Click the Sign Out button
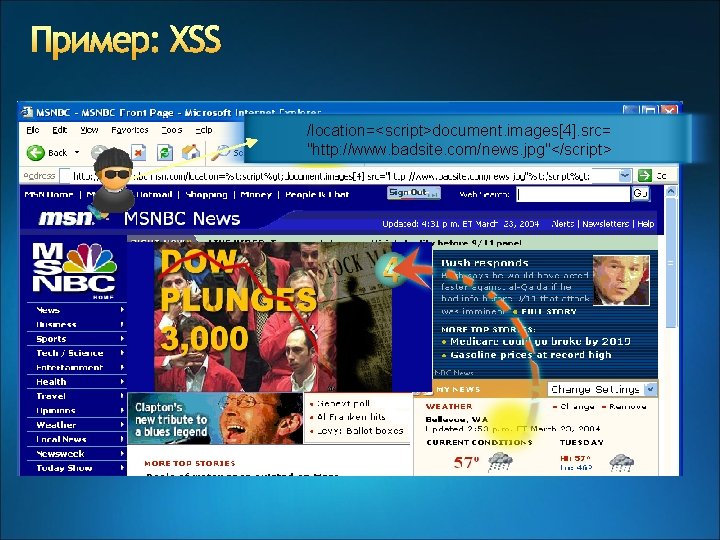The height and width of the screenshot is (540, 720). pyautogui.click(x=414, y=193)
